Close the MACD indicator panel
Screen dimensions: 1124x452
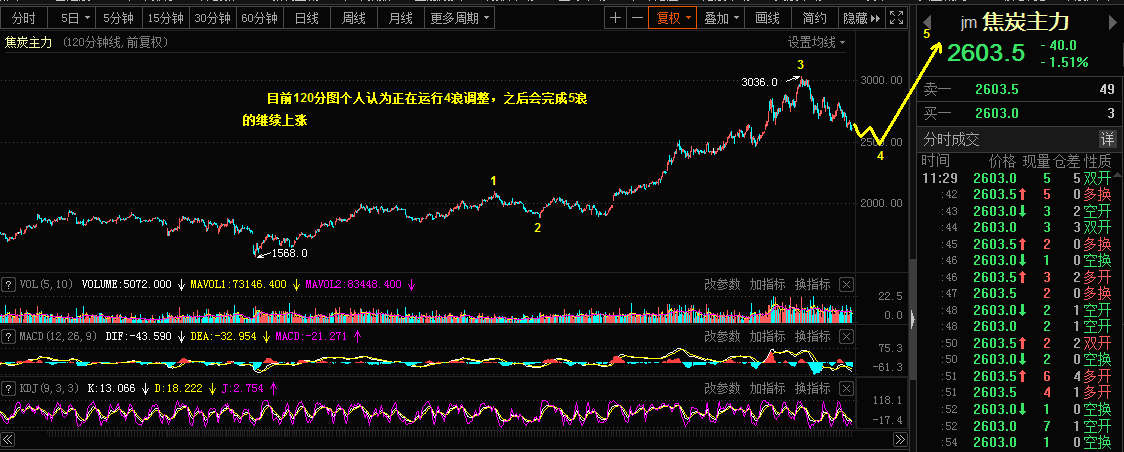[x=847, y=336]
